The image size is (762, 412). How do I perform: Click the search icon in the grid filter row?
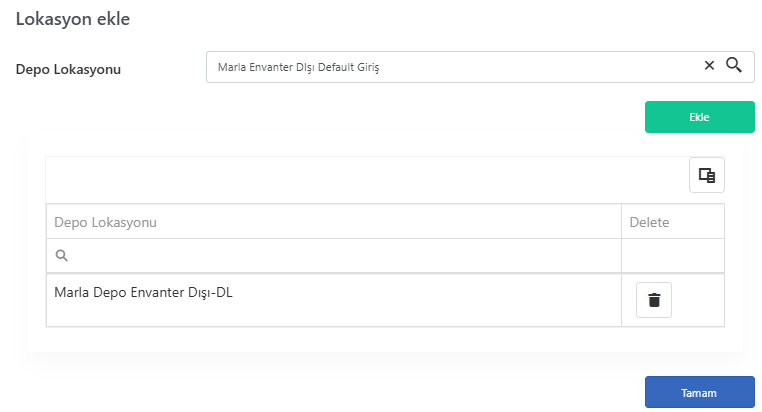[62, 256]
